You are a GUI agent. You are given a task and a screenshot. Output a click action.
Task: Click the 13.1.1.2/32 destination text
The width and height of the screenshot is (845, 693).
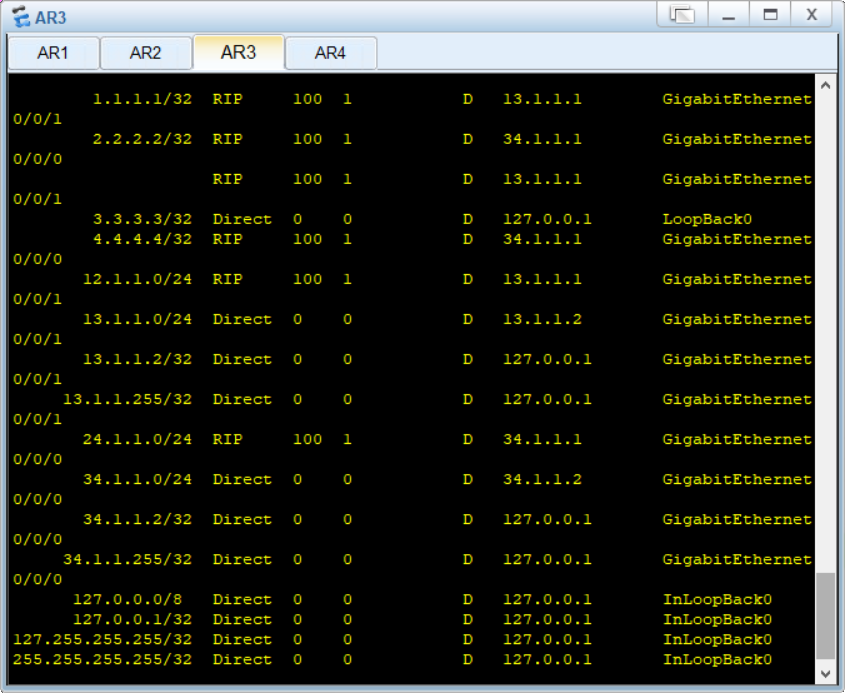click(x=137, y=359)
